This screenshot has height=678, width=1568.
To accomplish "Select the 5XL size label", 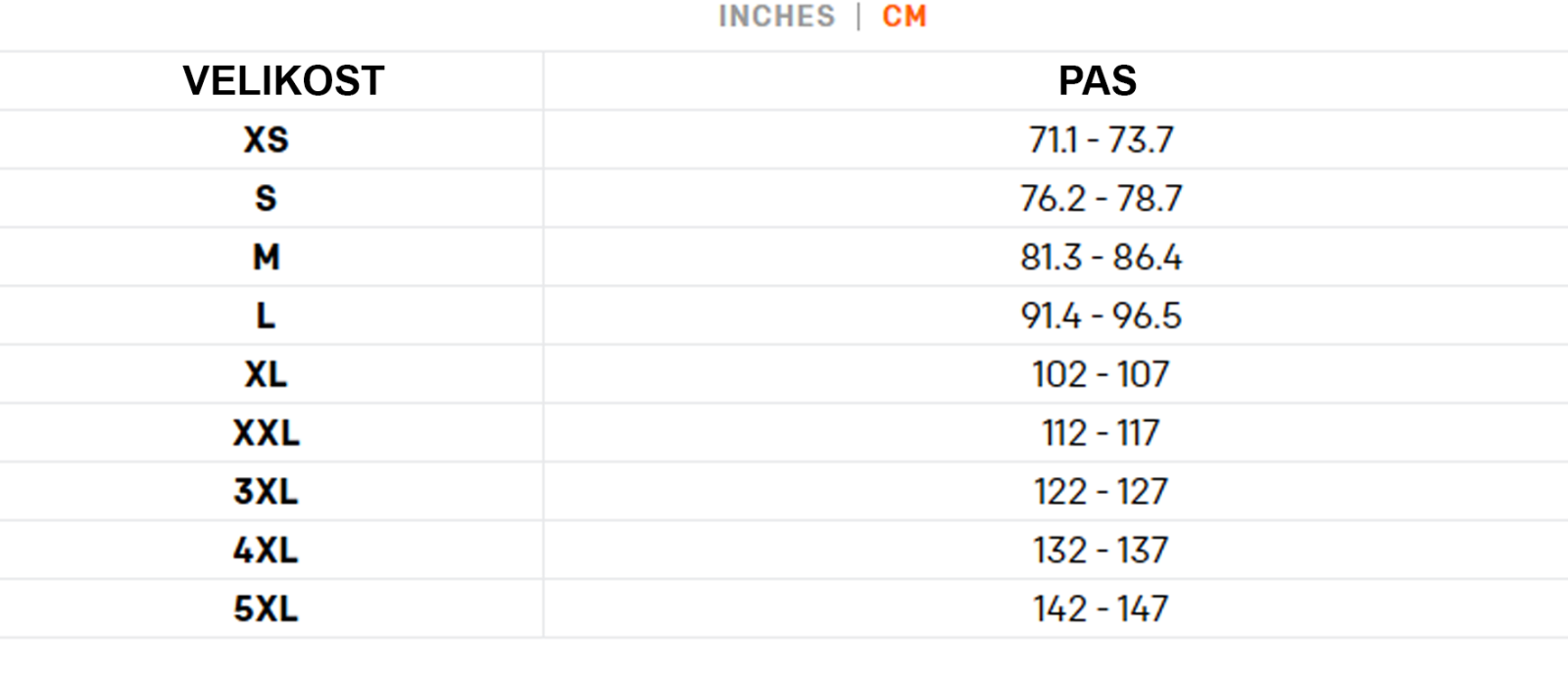I will [266, 608].
